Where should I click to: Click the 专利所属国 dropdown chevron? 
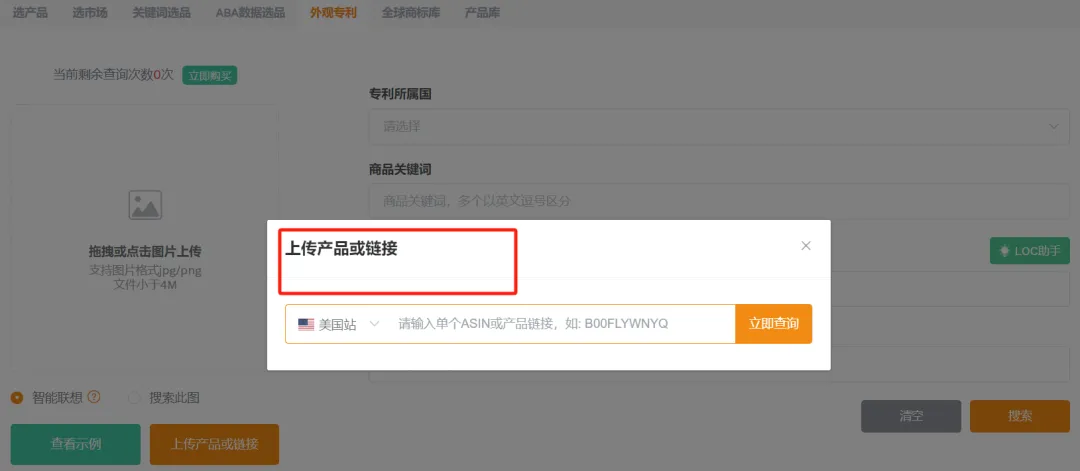point(1053,127)
